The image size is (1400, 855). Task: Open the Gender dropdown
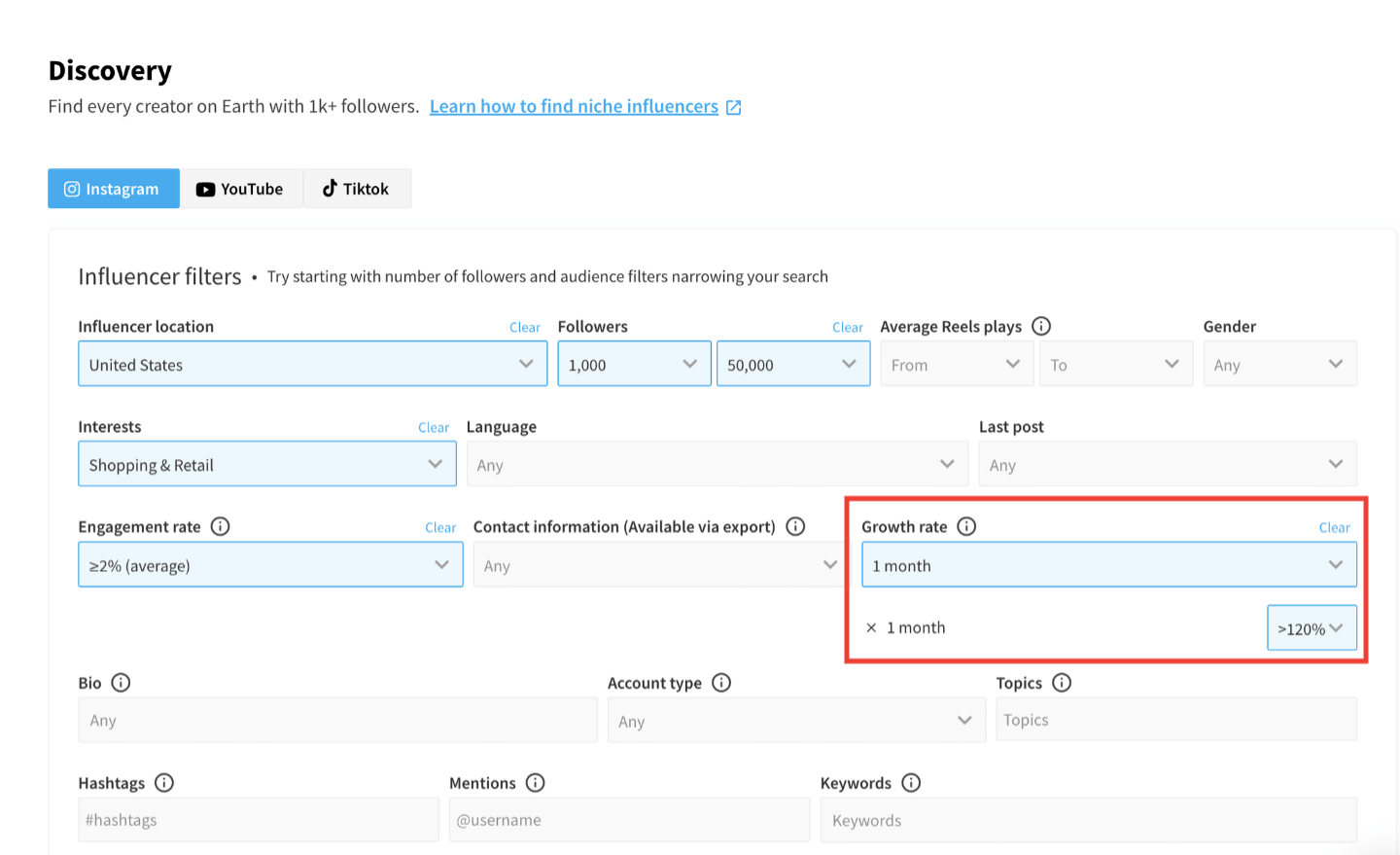point(1280,364)
